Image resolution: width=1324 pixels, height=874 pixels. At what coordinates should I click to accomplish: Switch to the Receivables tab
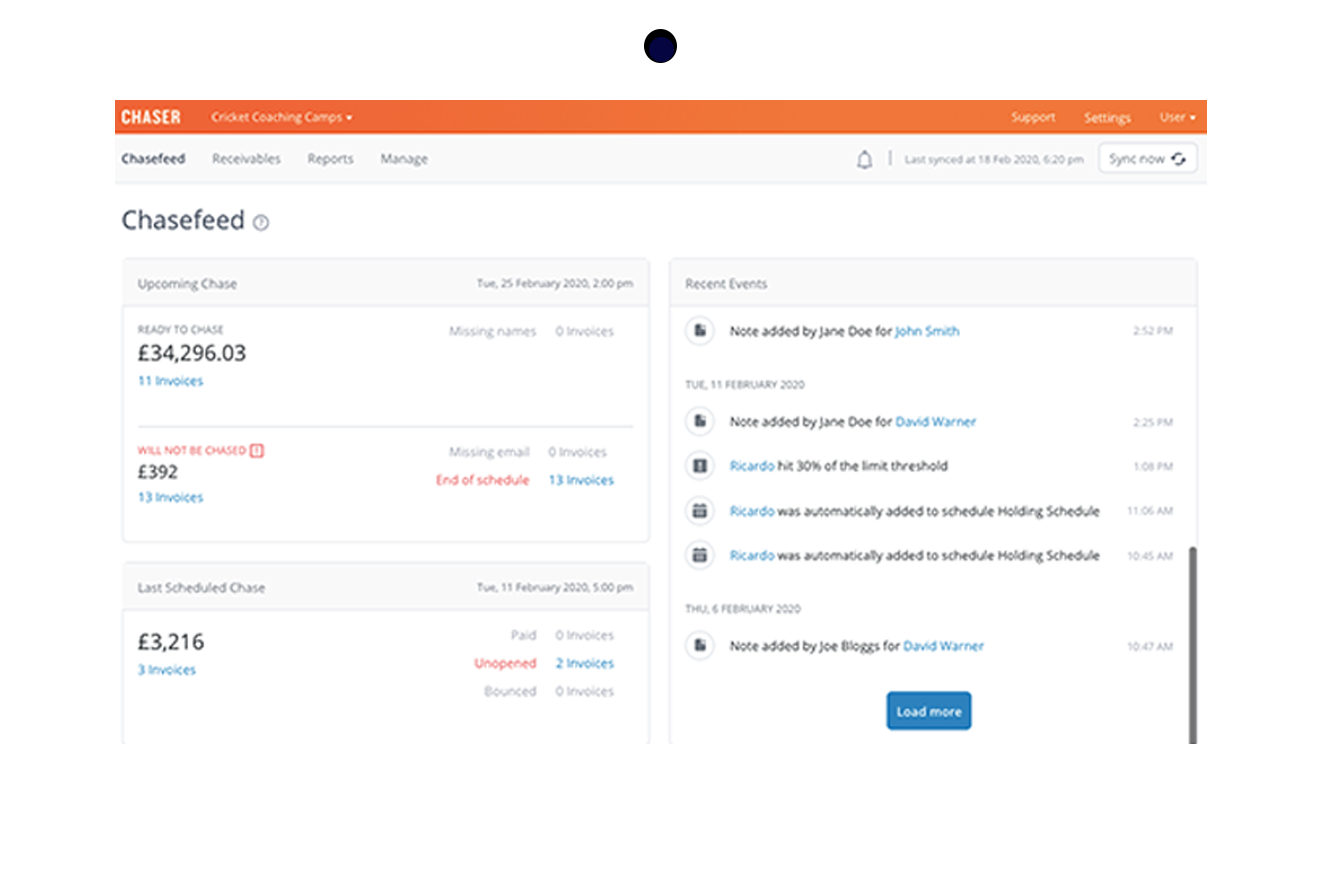point(246,159)
